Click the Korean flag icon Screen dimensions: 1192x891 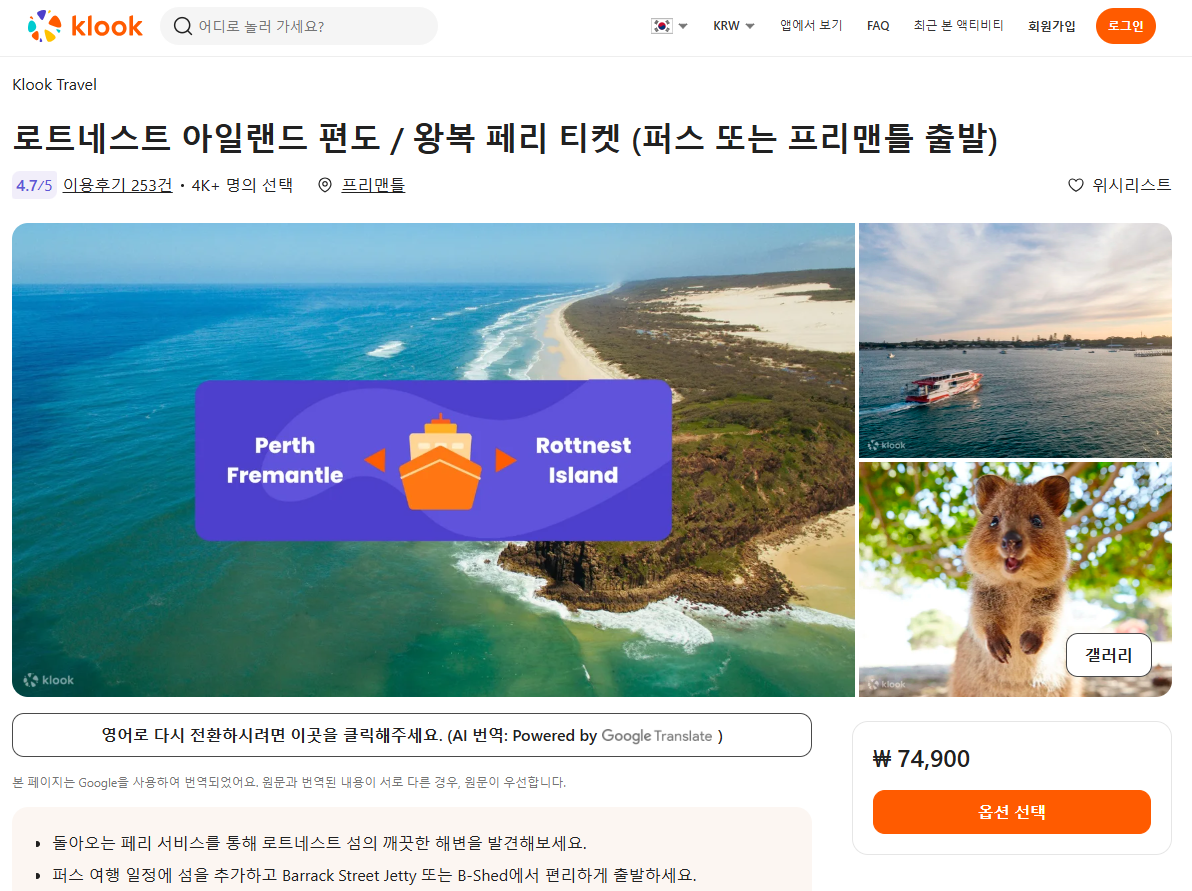(x=661, y=26)
